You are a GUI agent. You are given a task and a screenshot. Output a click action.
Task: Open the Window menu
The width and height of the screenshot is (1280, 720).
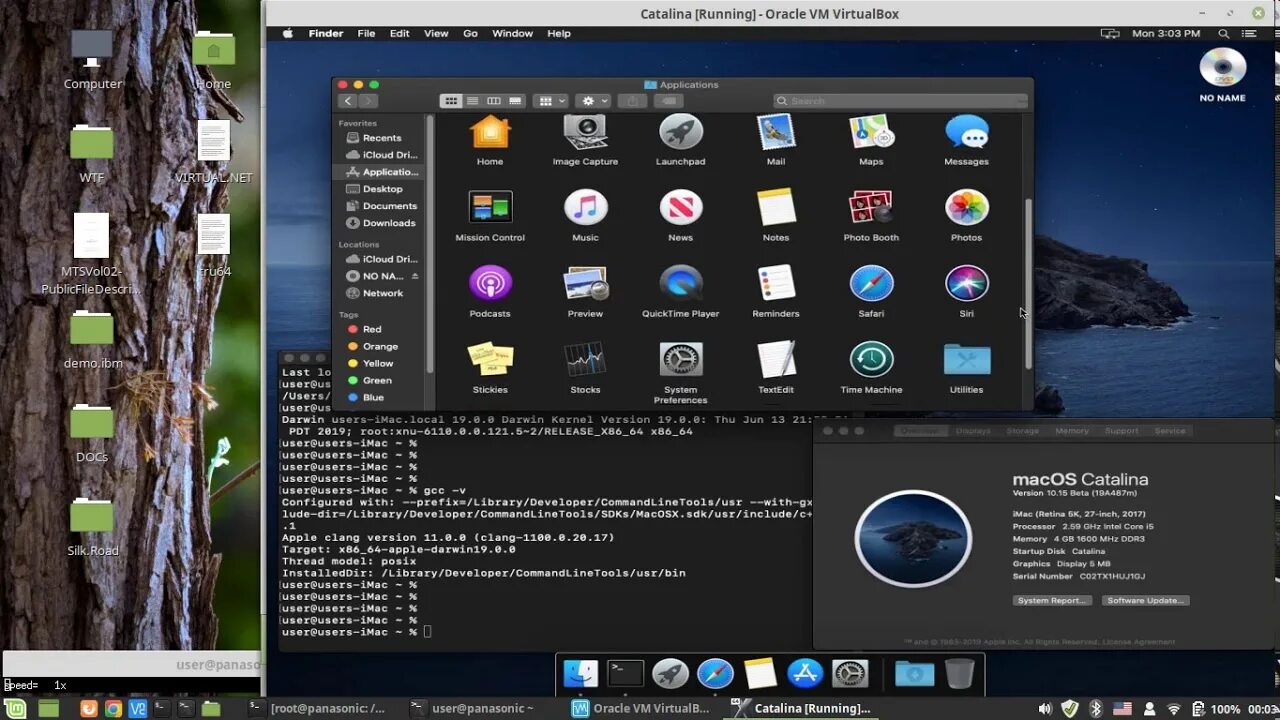click(x=512, y=33)
